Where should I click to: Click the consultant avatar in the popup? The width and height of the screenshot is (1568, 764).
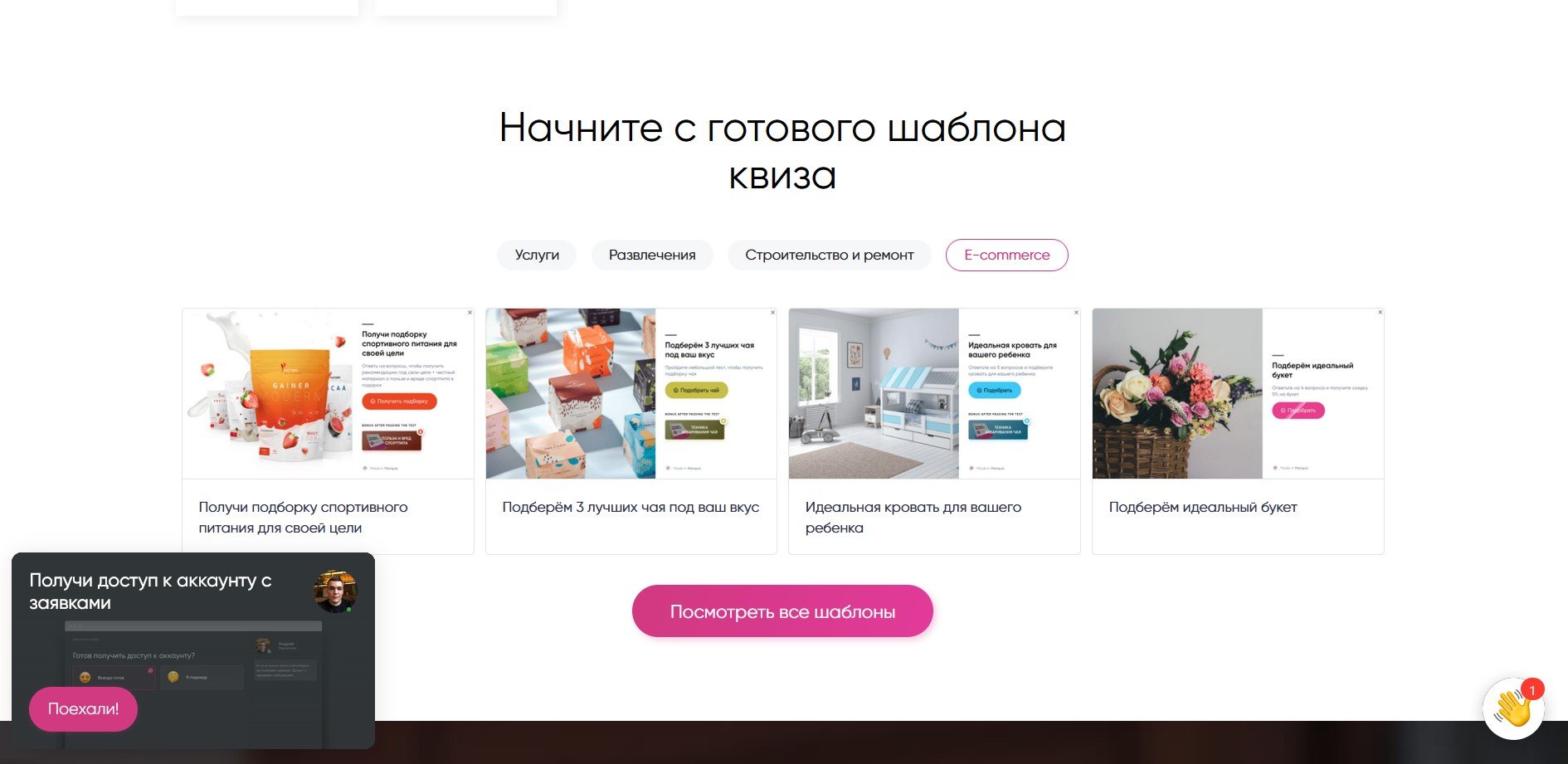pyautogui.click(x=335, y=591)
